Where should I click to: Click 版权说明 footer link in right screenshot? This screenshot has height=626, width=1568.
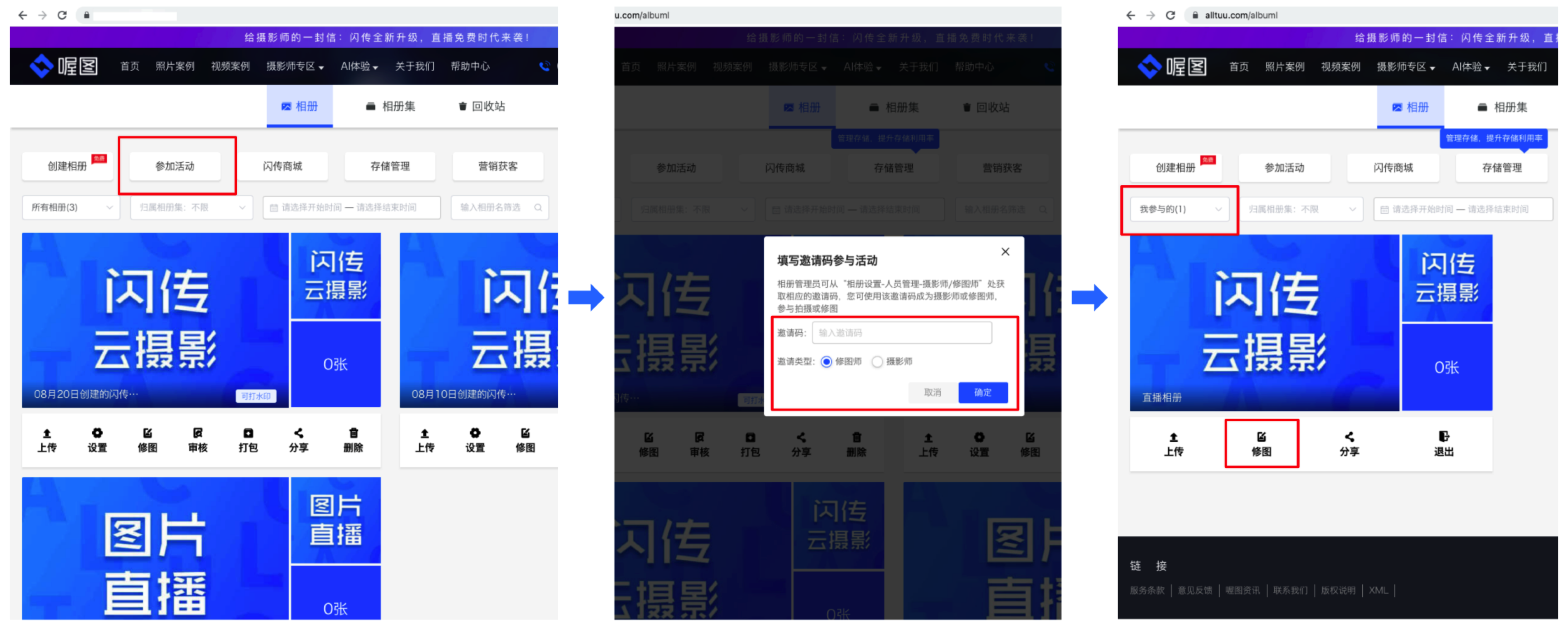tap(1338, 591)
